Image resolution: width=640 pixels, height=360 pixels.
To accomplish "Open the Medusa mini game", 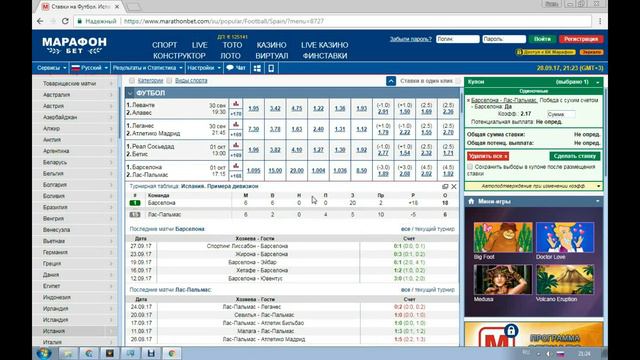I will [x=503, y=280].
